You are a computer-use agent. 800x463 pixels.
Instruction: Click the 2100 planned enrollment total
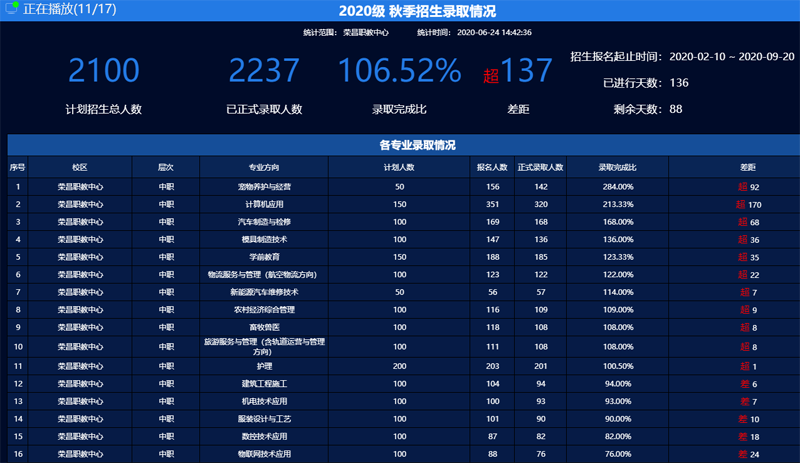(104, 71)
